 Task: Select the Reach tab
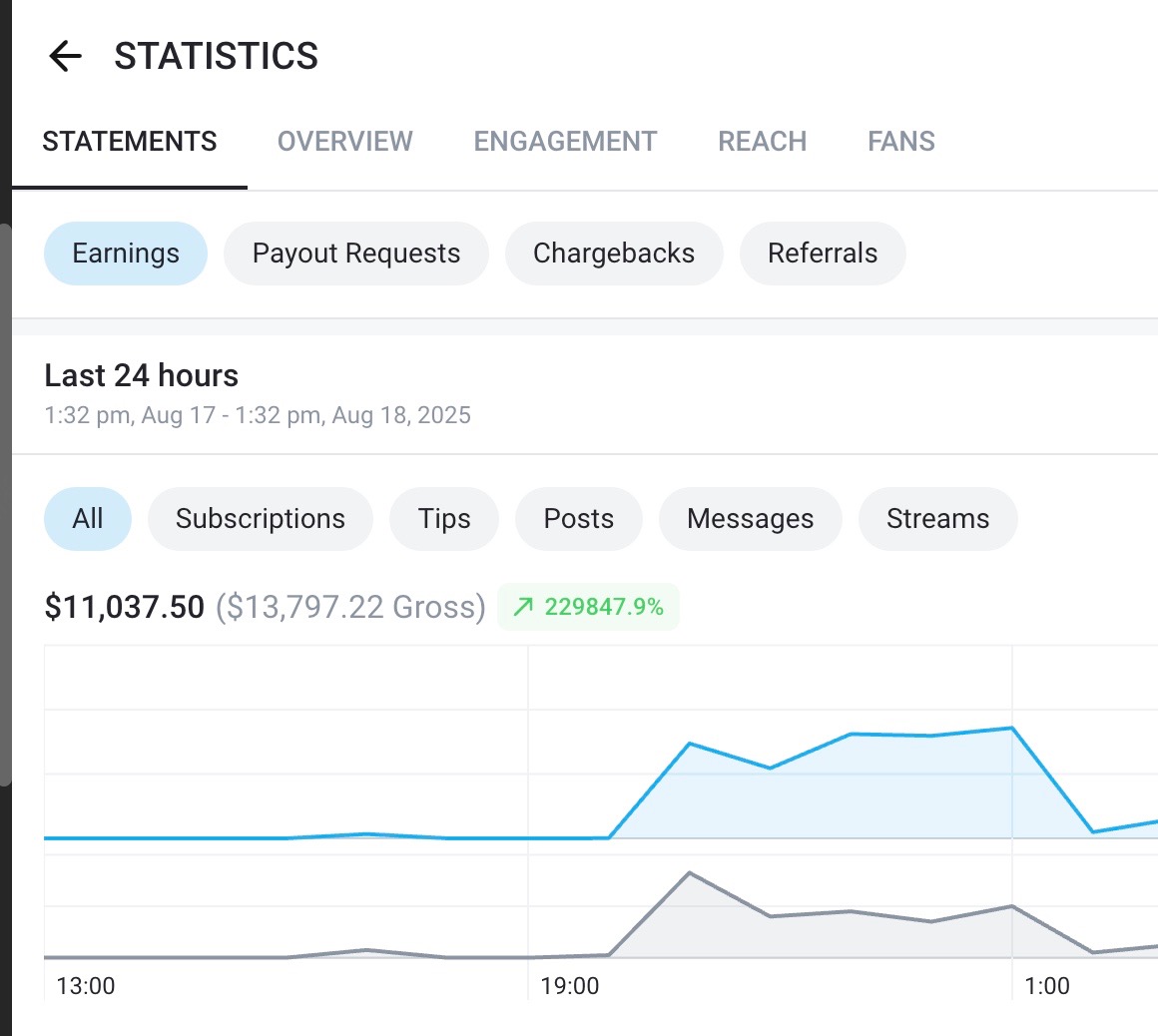coord(762,142)
